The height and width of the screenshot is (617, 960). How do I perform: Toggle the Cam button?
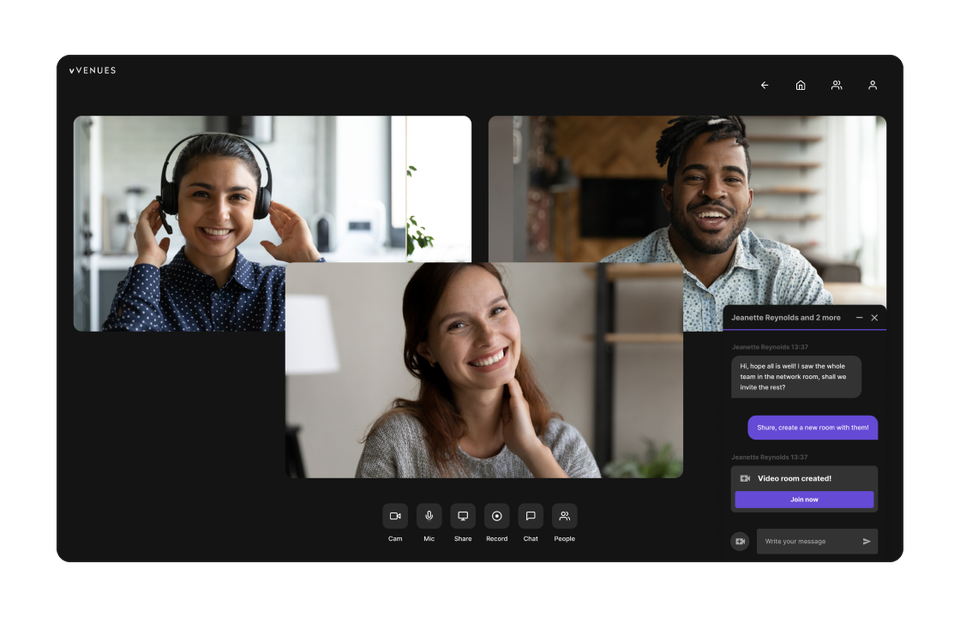click(x=395, y=516)
